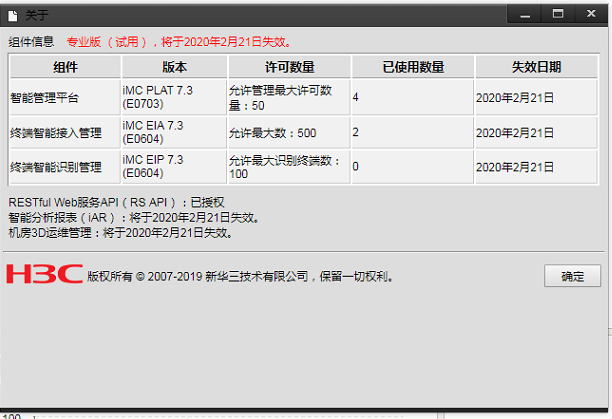
Task: Click the 确定 button
Action: pyautogui.click(x=572, y=276)
